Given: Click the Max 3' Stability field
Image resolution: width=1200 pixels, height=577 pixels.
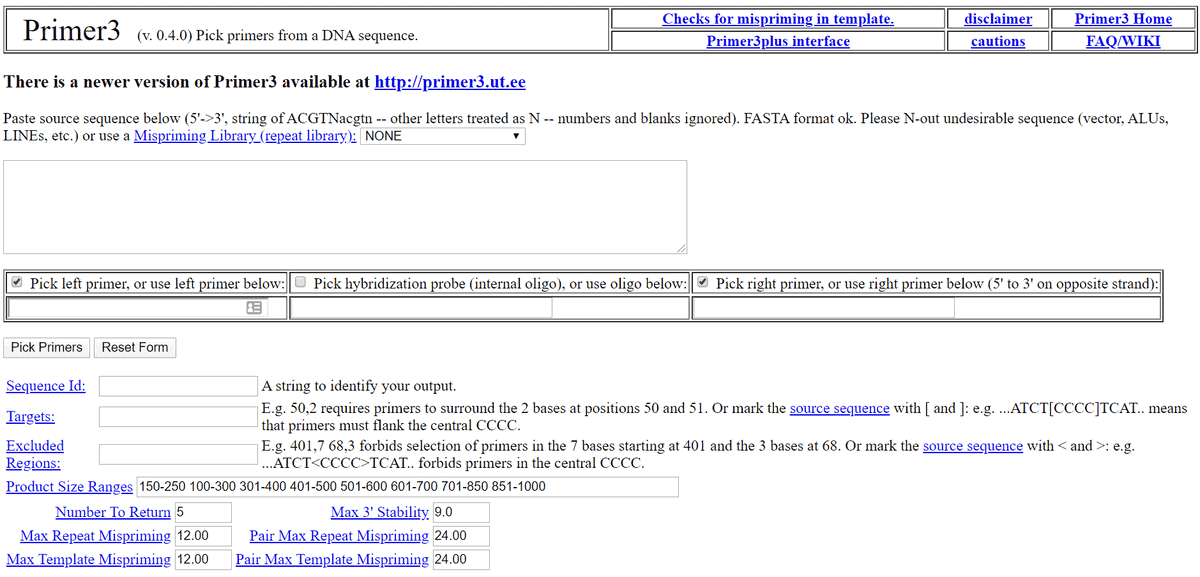Looking at the screenshot, I should click(461, 512).
